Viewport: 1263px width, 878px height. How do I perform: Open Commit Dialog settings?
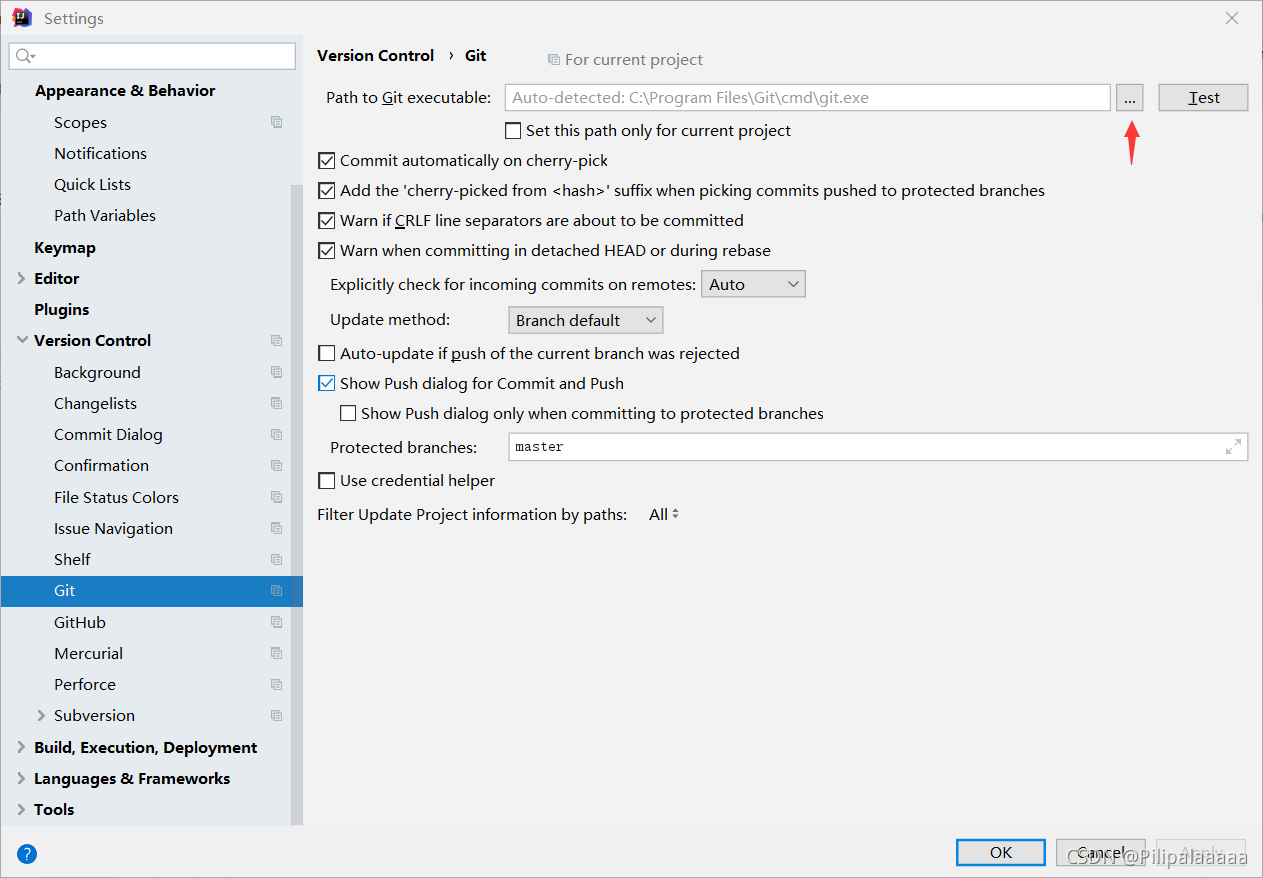[x=108, y=434]
